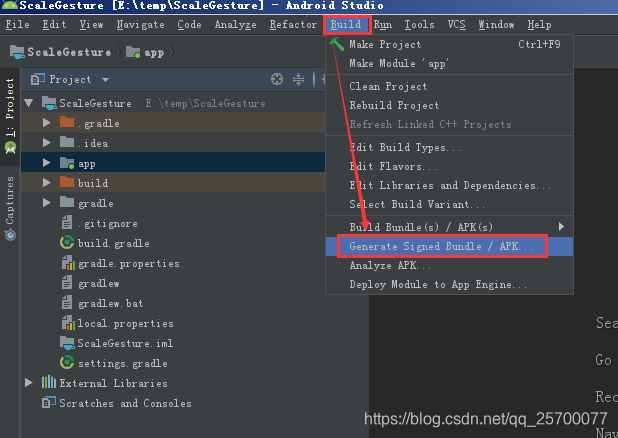The image size is (618, 438).
Task: Select the gradle folder icon in the tree
Action: pyautogui.click(x=67, y=202)
